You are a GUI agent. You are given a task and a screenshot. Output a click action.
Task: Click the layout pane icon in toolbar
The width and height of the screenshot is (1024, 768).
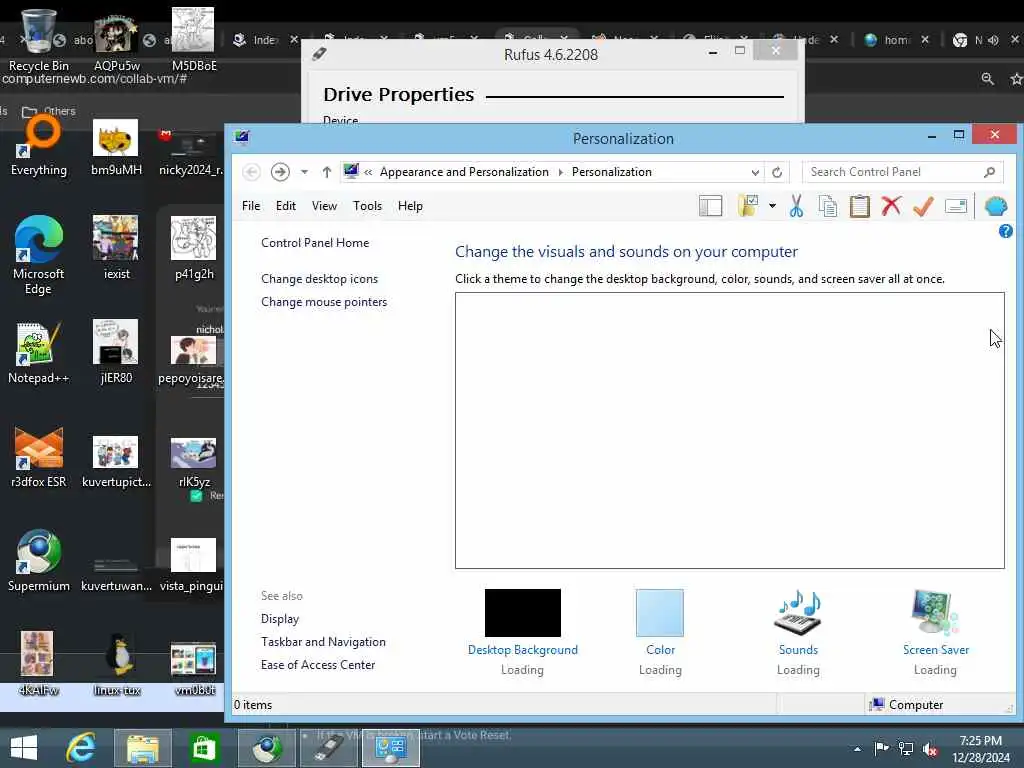711,206
